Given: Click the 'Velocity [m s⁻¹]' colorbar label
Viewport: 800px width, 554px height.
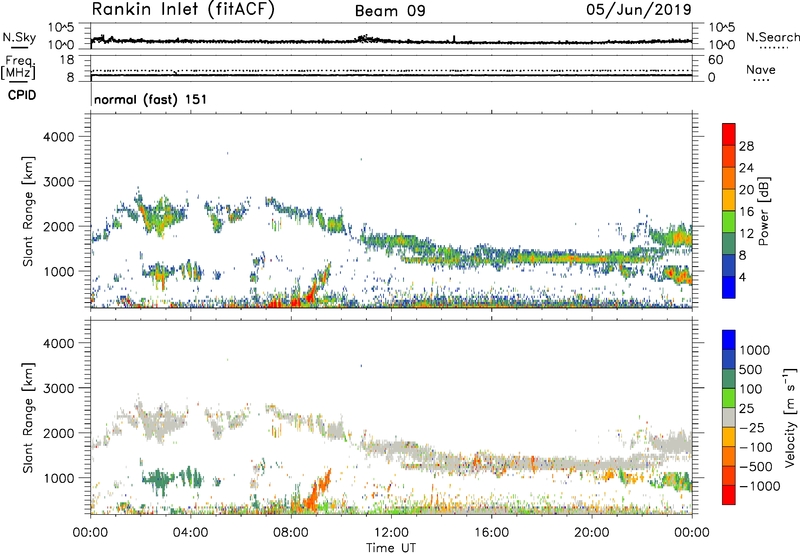Looking at the screenshot, I should [790, 417].
